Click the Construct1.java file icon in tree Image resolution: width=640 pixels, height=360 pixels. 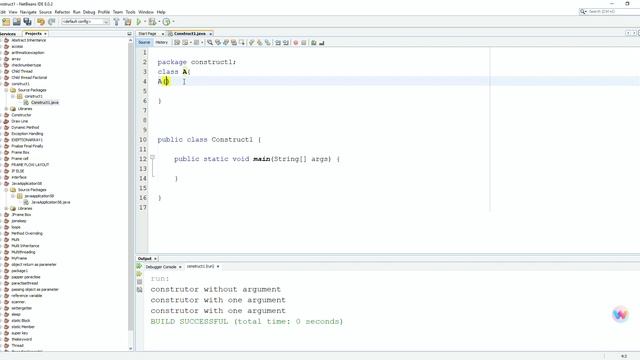26,102
